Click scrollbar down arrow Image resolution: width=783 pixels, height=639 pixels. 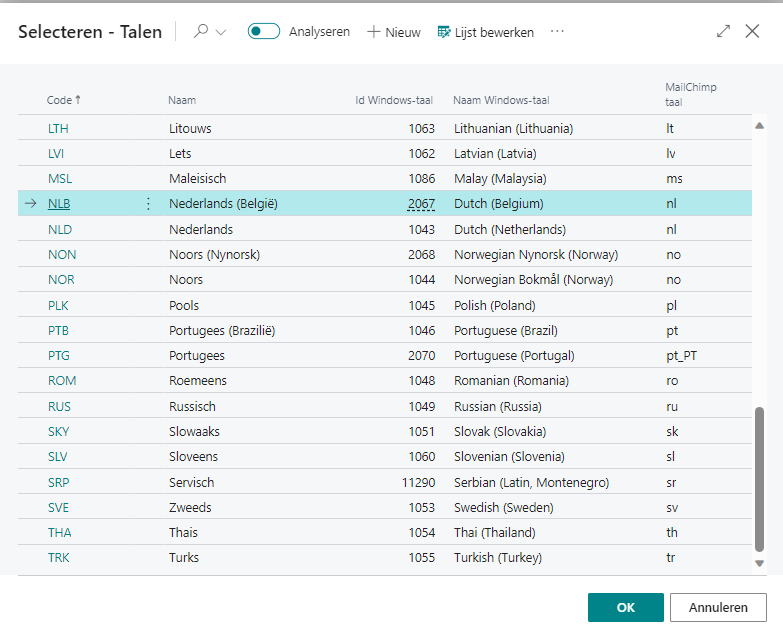[759, 564]
